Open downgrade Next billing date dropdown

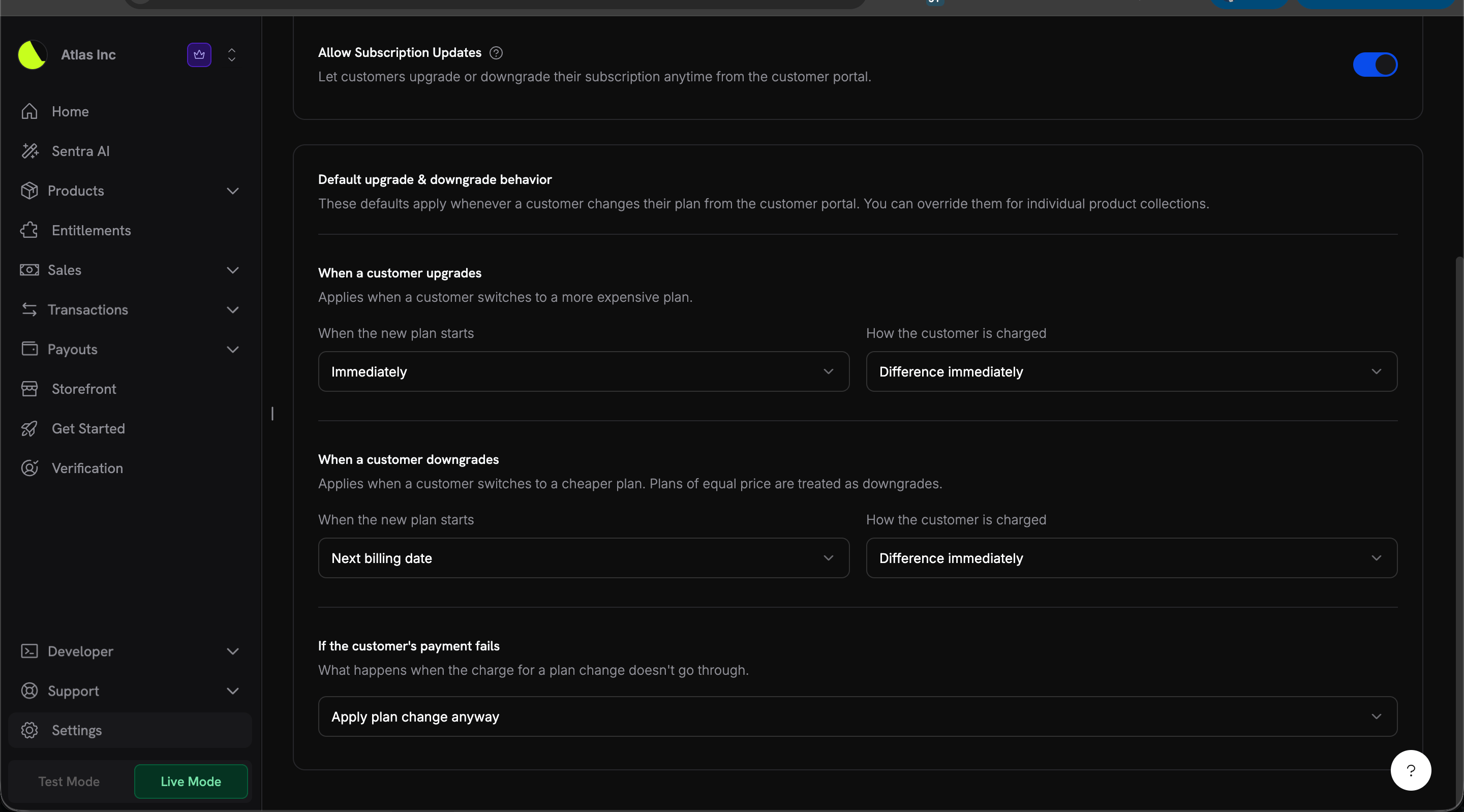point(584,558)
